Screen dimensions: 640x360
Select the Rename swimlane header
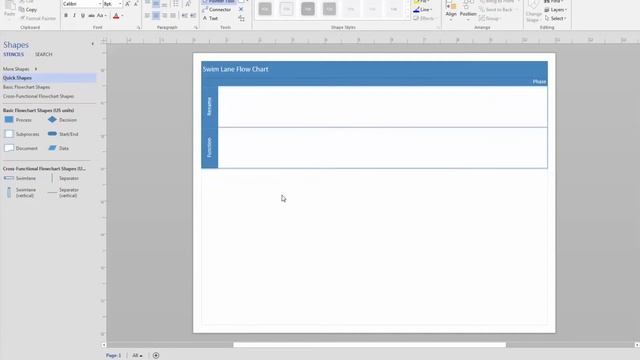coord(210,107)
